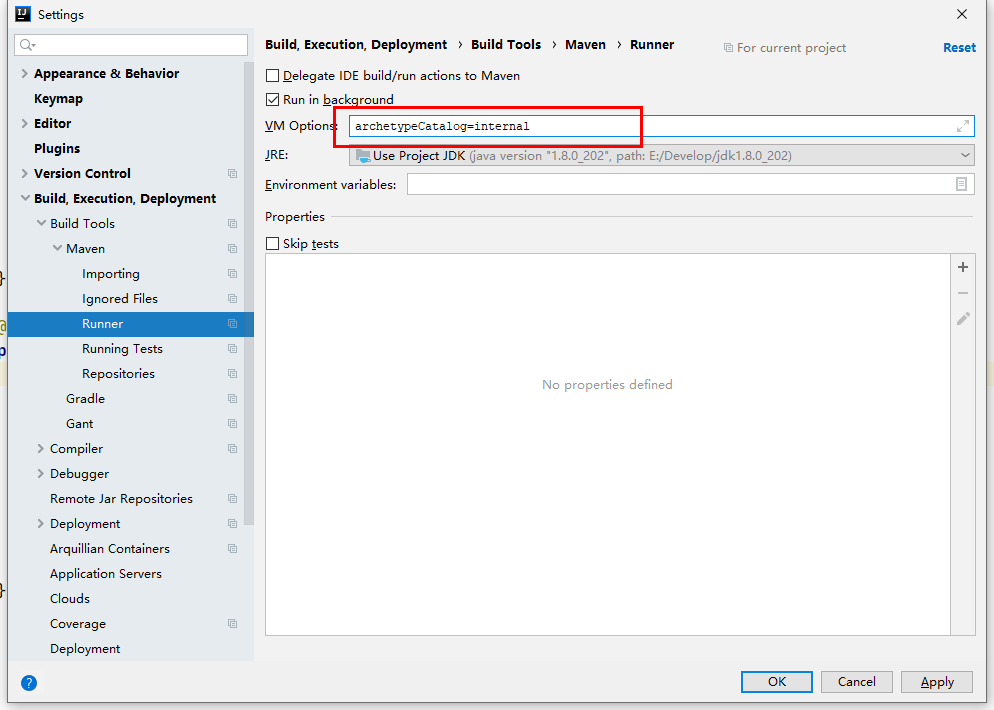Click the Cancel button
This screenshot has height=710, width=994.
[x=856, y=681]
